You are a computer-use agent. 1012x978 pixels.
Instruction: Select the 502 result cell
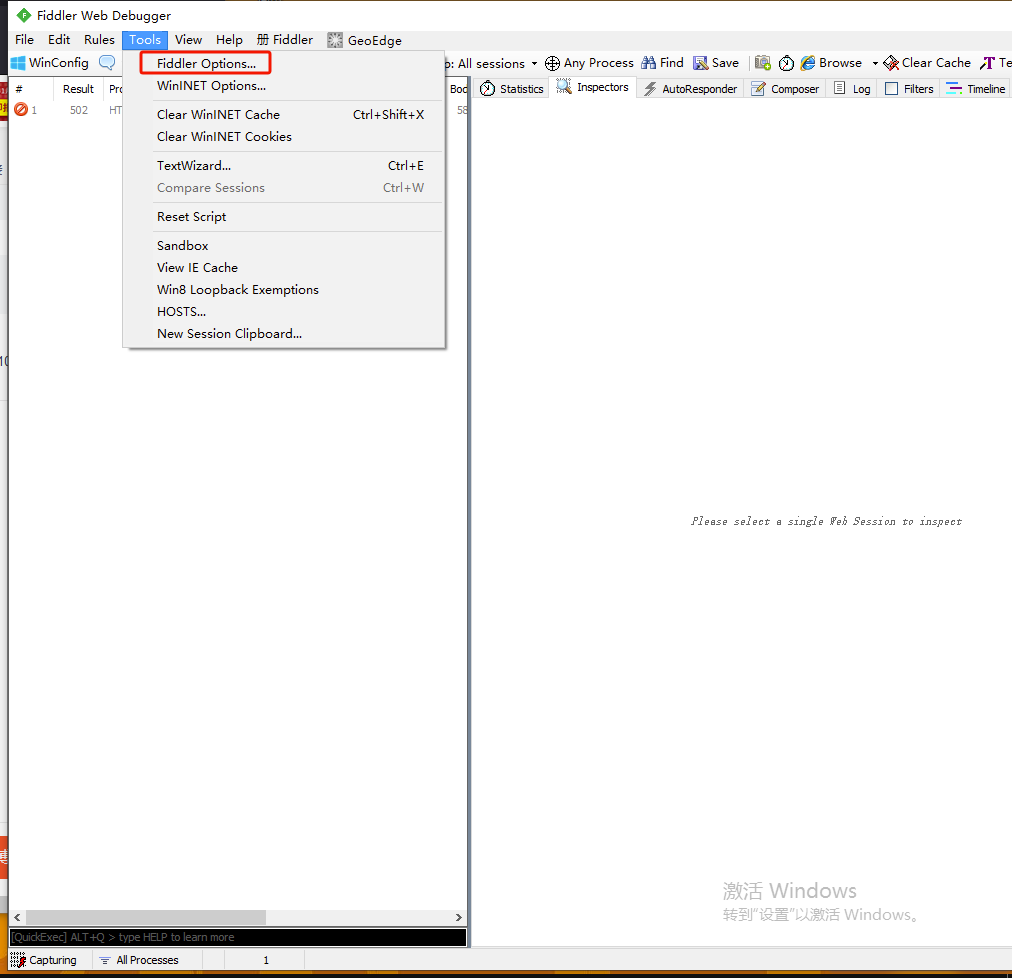(x=79, y=110)
